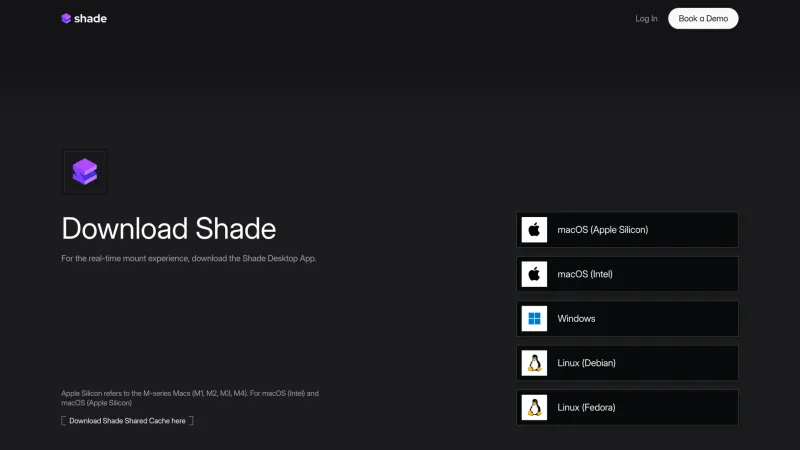Click the penguin icon for Linux Fedora
The height and width of the screenshot is (450, 800).
click(x=534, y=407)
